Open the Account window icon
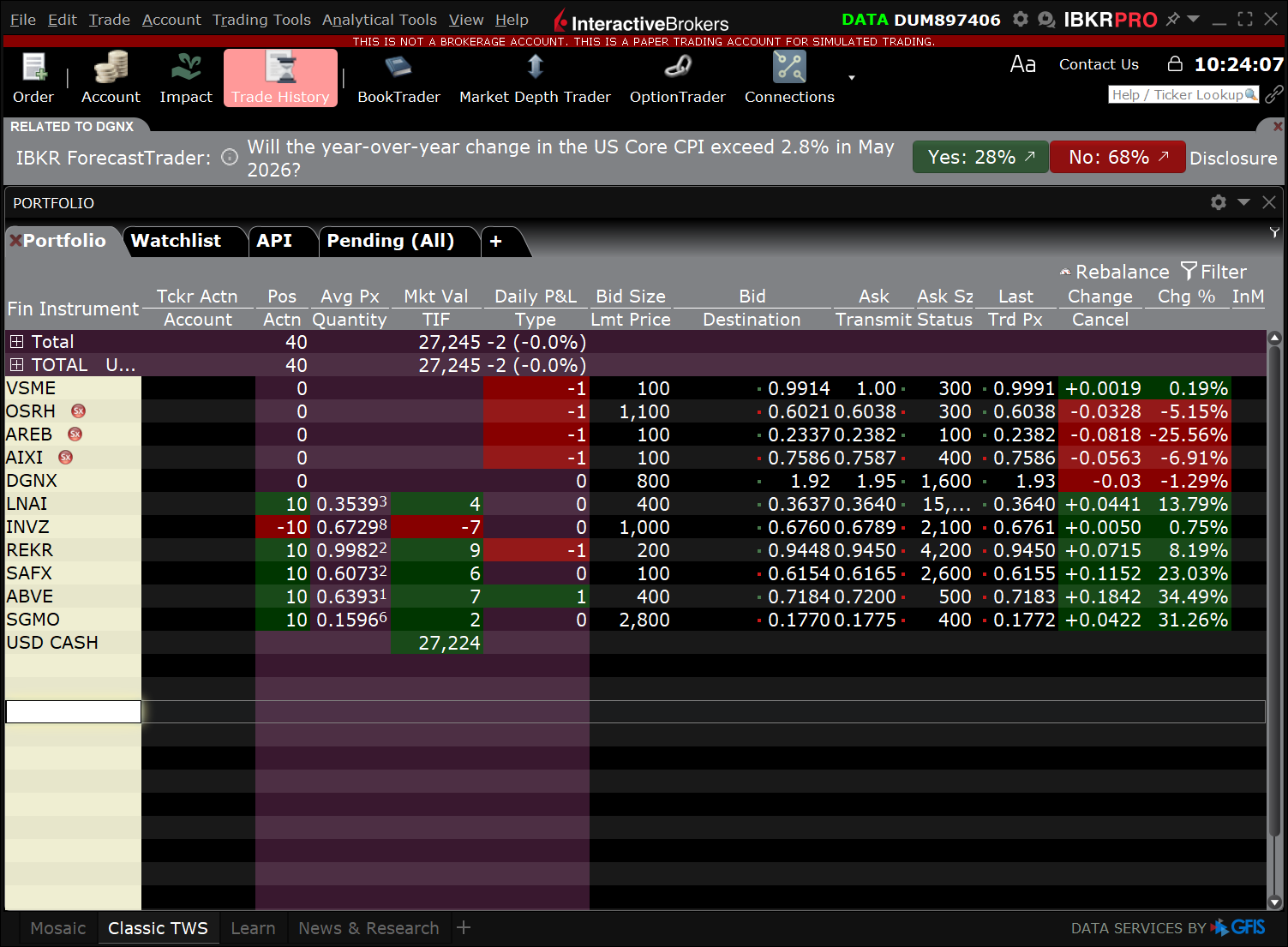The height and width of the screenshot is (947, 1288). [x=111, y=78]
